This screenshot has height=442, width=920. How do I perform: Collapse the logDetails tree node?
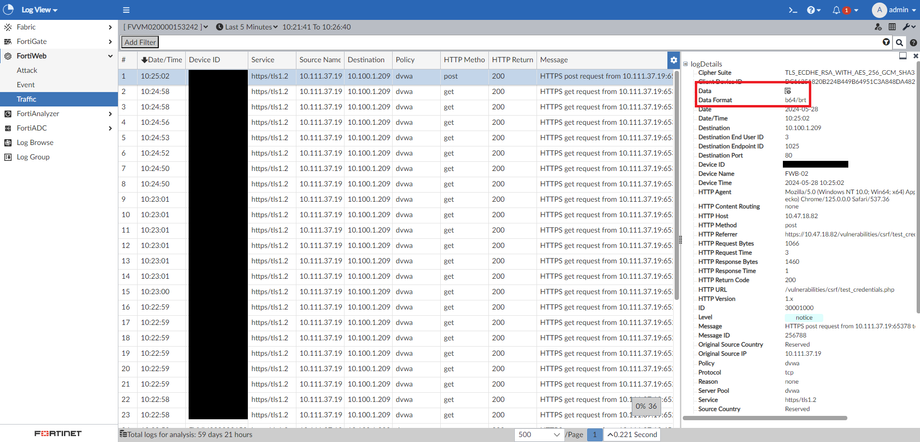click(x=685, y=64)
